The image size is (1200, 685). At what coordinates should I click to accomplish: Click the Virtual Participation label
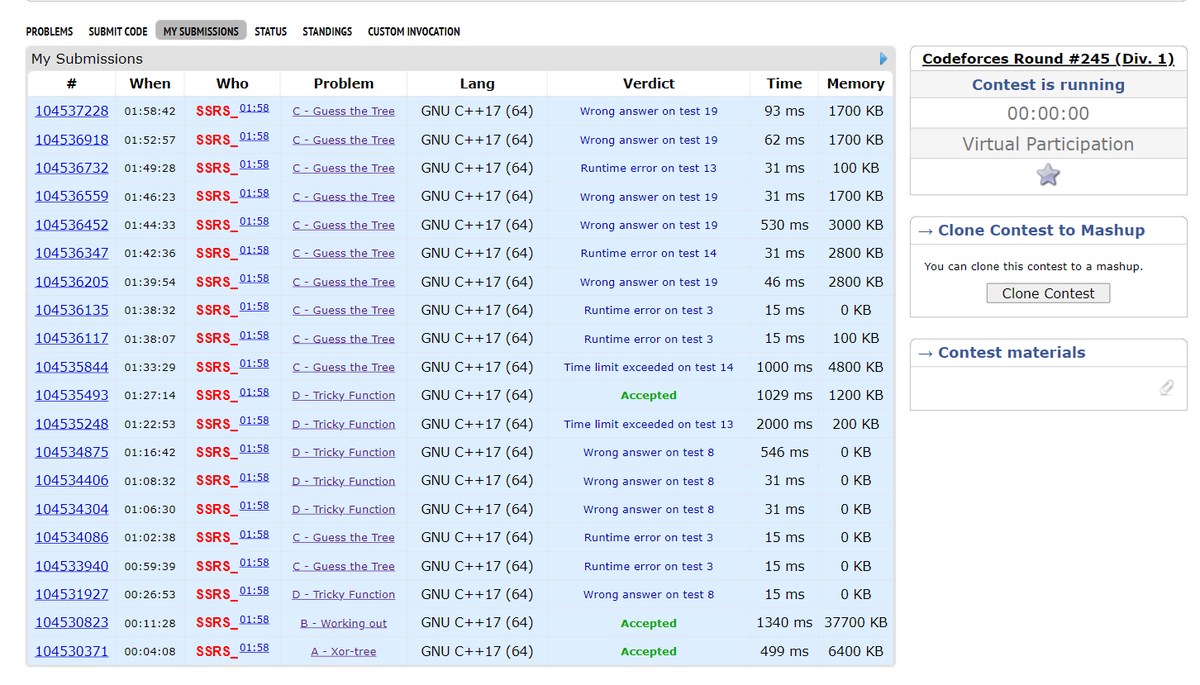1048,144
